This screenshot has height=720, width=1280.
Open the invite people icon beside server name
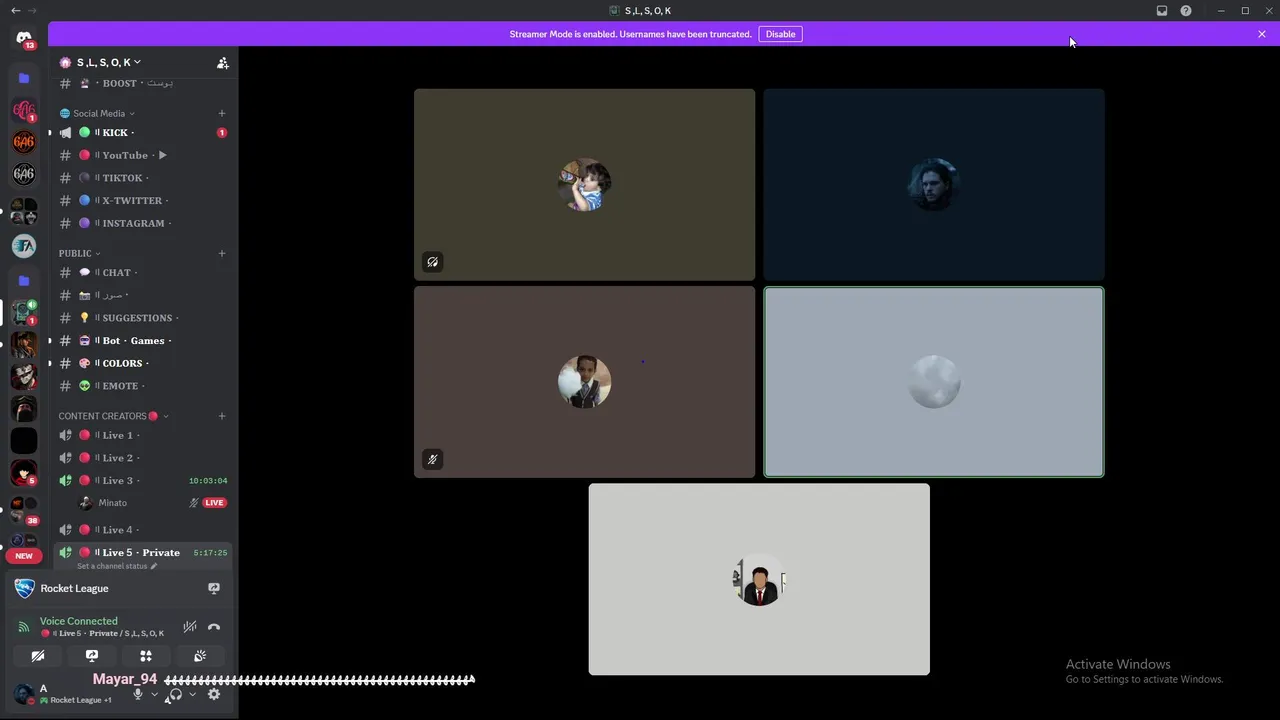(x=223, y=62)
